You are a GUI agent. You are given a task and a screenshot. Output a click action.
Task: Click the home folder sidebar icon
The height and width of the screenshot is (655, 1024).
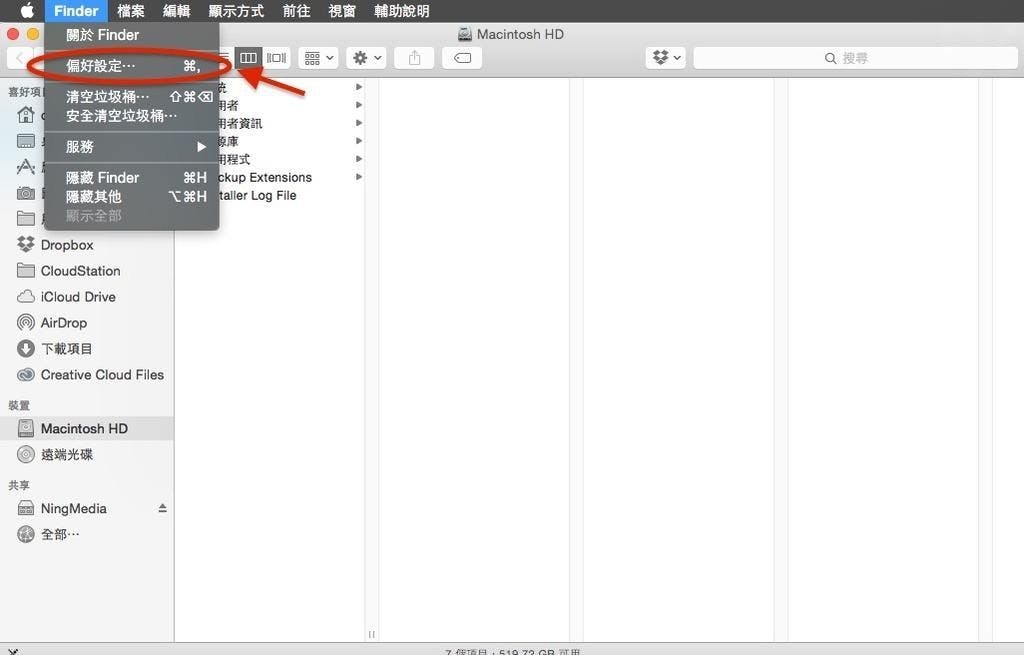[x=25, y=115]
